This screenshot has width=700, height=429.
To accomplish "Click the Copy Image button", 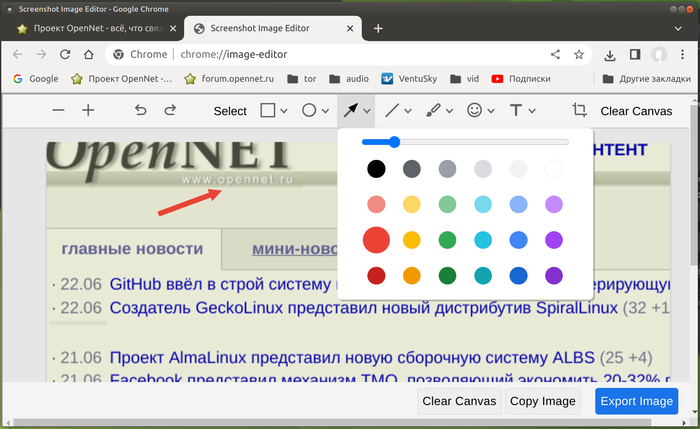I will (x=543, y=402).
